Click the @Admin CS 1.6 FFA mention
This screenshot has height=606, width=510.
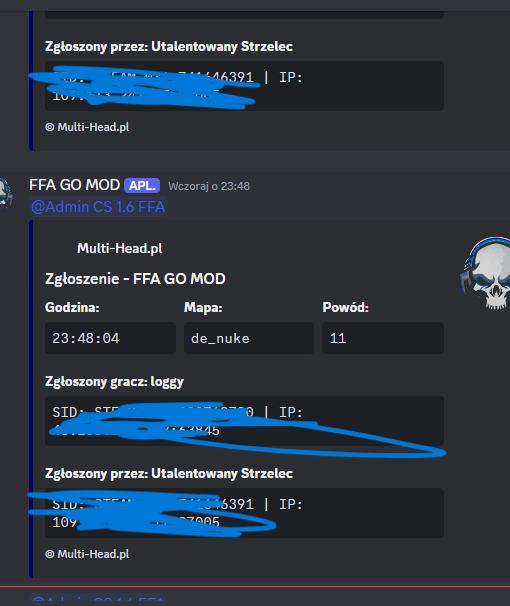click(98, 207)
